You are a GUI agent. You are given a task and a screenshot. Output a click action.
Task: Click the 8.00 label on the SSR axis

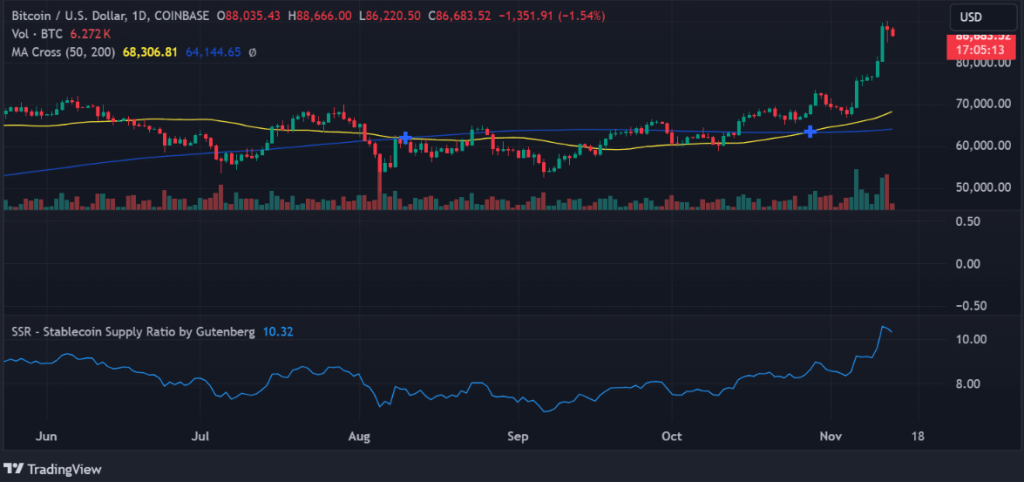pyautogui.click(x=966, y=384)
